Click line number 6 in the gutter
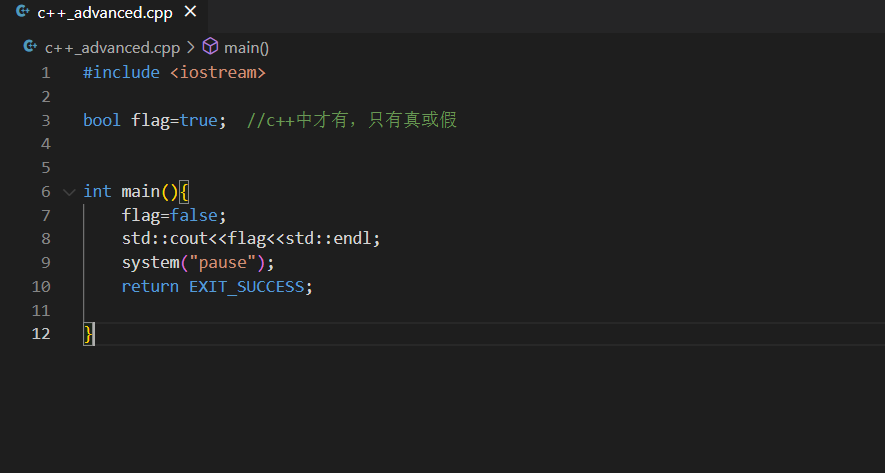The height and width of the screenshot is (473, 885). coord(45,191)
